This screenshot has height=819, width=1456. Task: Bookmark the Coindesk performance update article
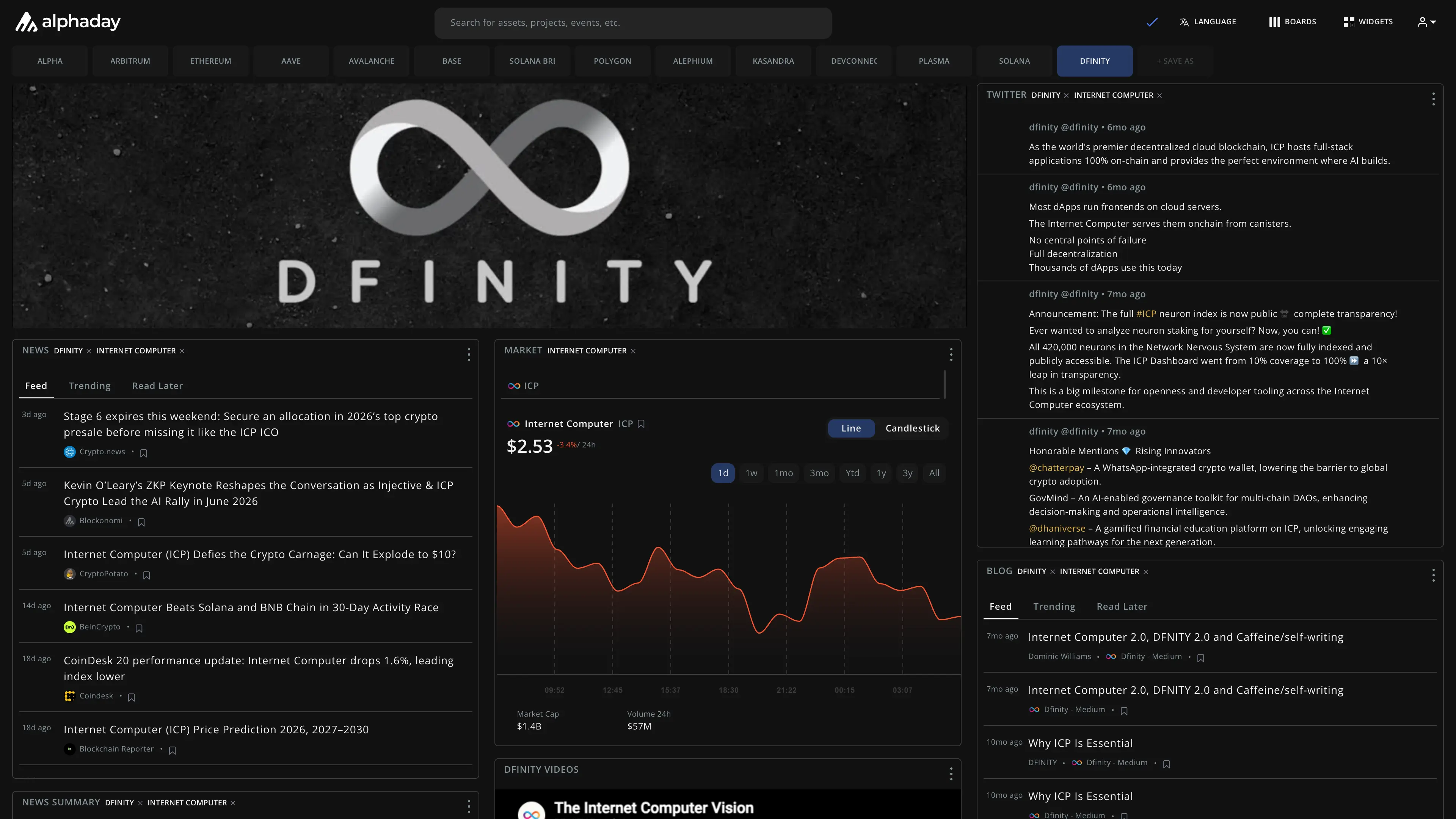point(132,698)
